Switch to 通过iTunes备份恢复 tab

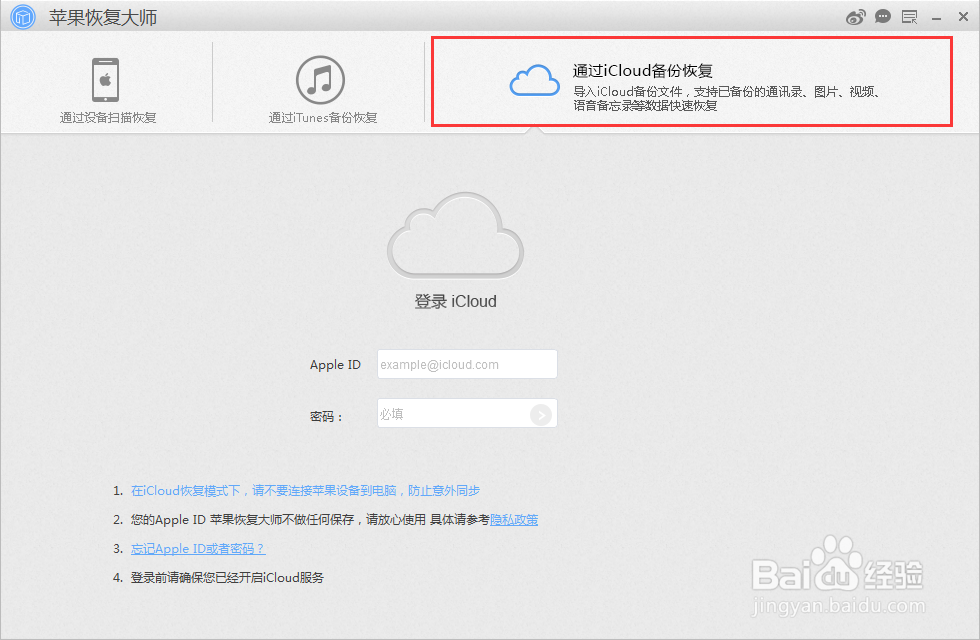coord(322,118)
